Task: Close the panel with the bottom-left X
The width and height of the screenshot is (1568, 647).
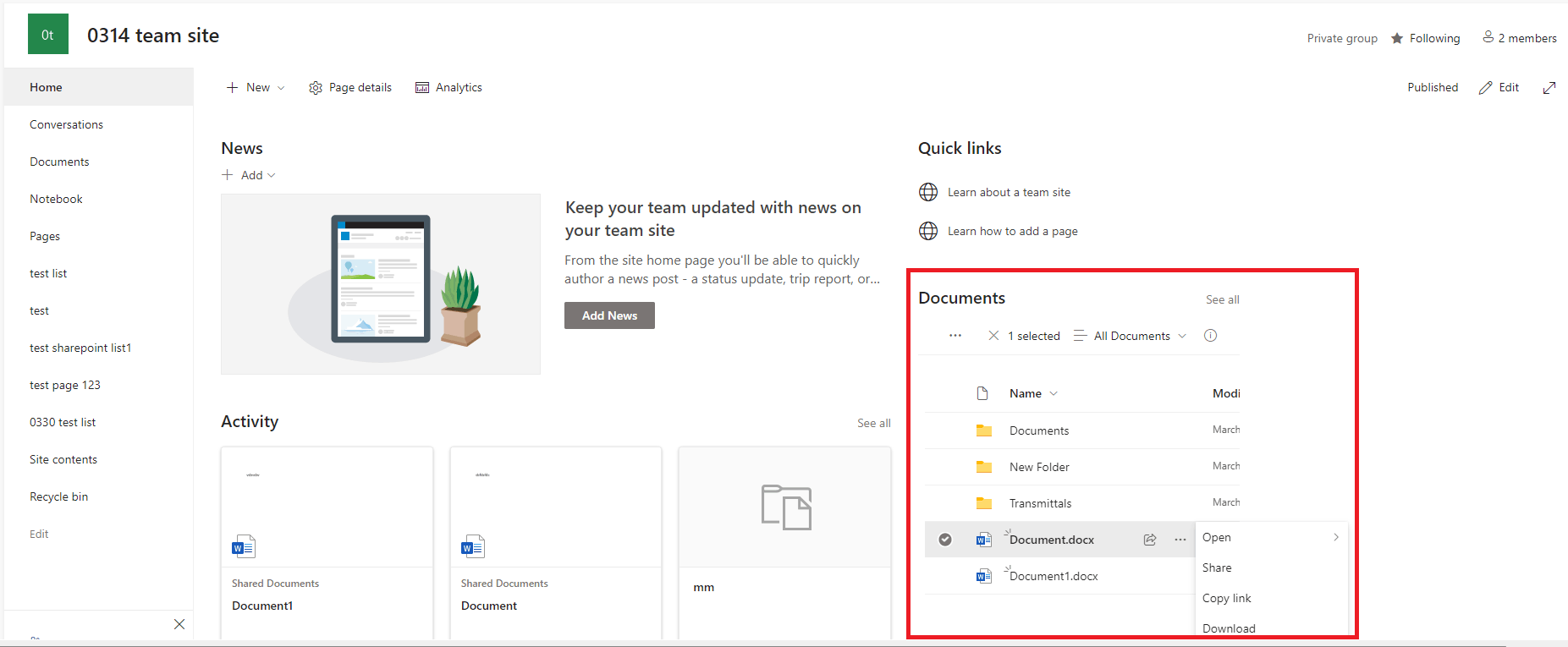Action: (179, 624)
